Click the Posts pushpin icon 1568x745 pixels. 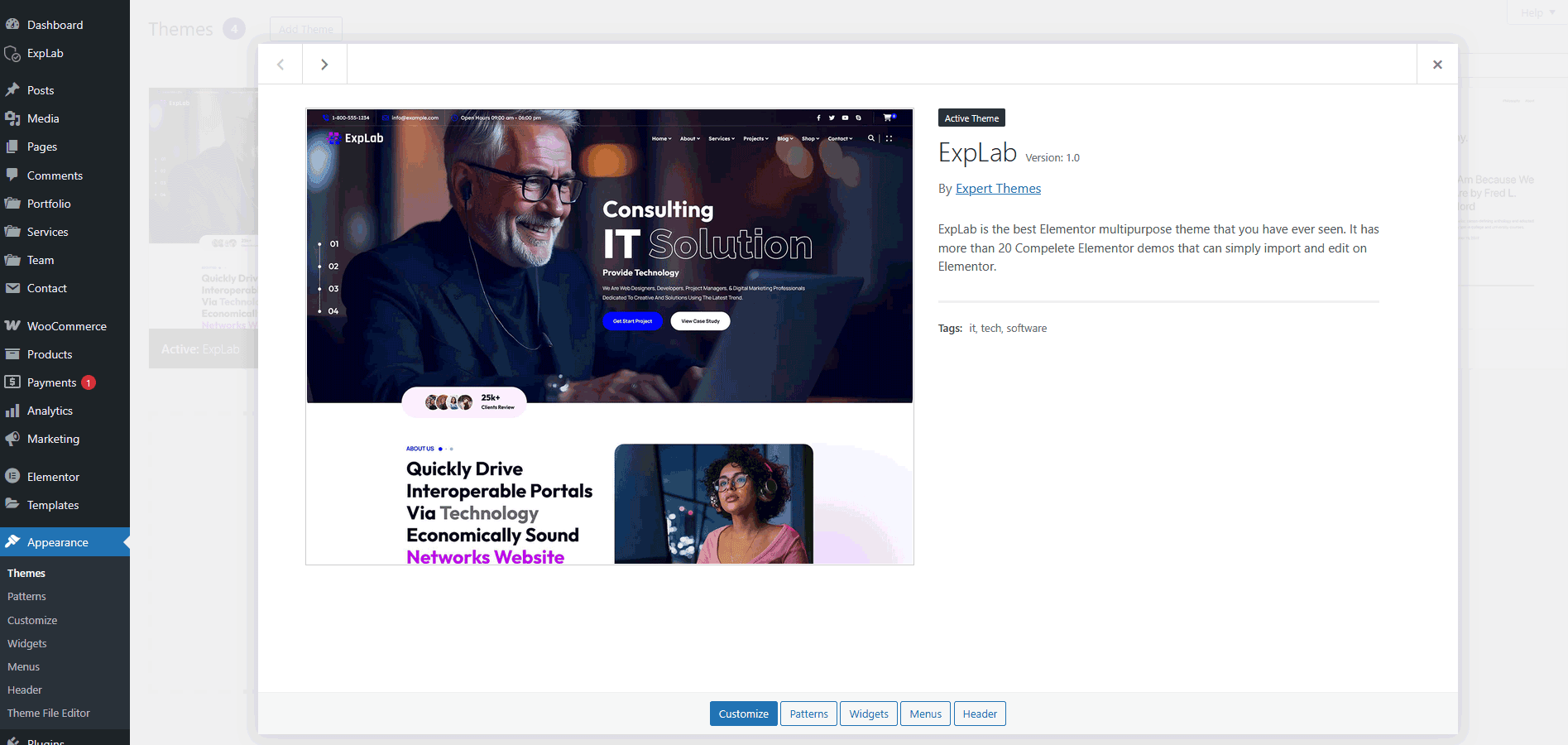coord(12,90)
